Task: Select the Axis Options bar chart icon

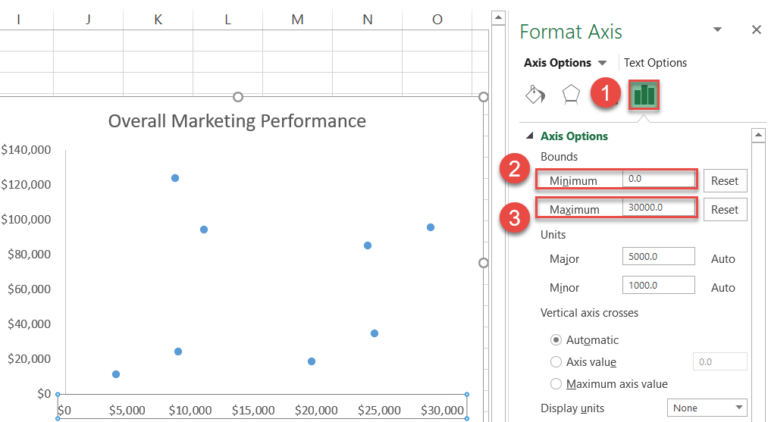Action: tap(641, 95)
